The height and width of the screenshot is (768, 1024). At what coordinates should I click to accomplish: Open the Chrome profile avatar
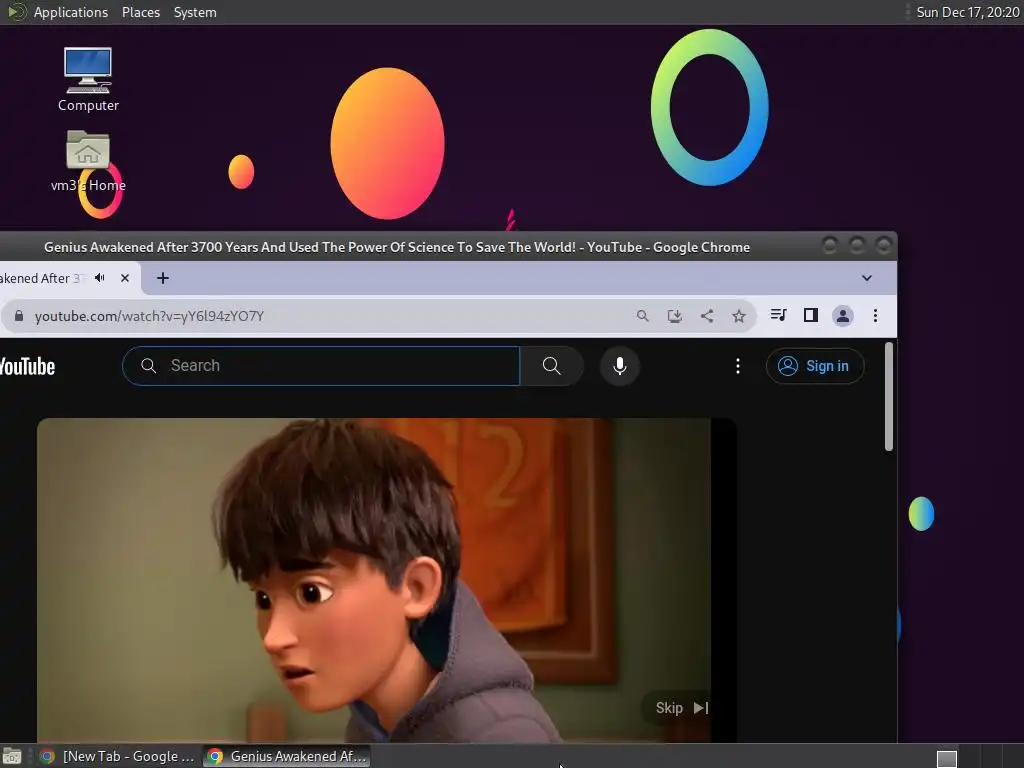click(x=842, y=316)
